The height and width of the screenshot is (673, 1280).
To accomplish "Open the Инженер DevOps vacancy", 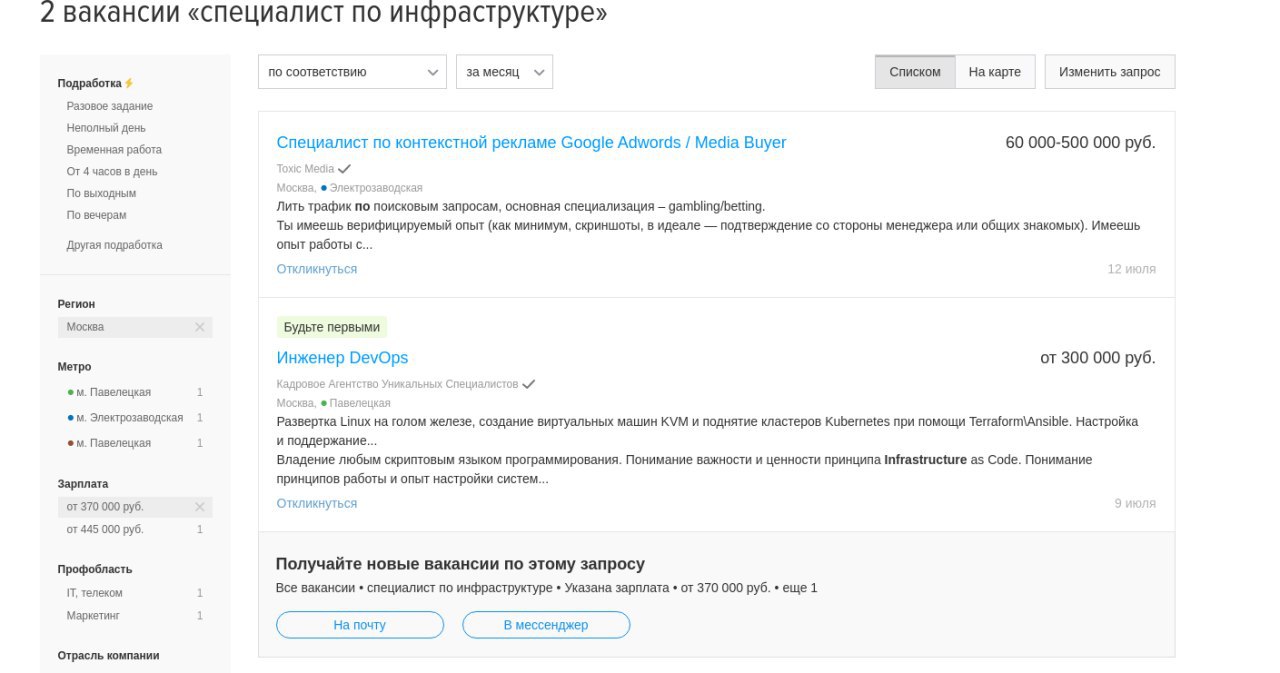I will coord(342,358).
